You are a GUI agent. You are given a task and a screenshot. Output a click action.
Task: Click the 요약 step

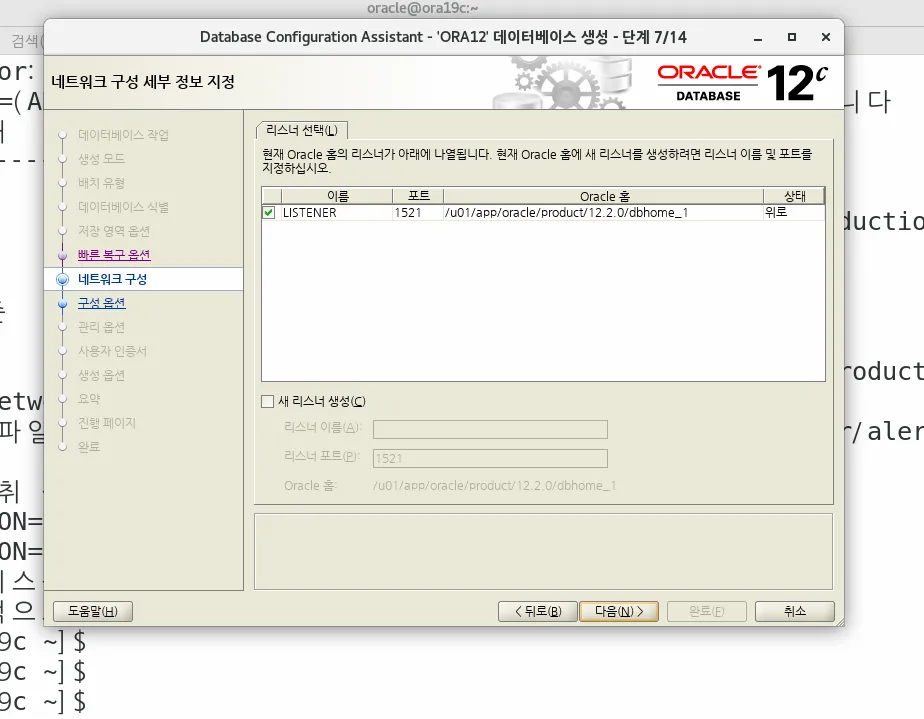(89, 399)
